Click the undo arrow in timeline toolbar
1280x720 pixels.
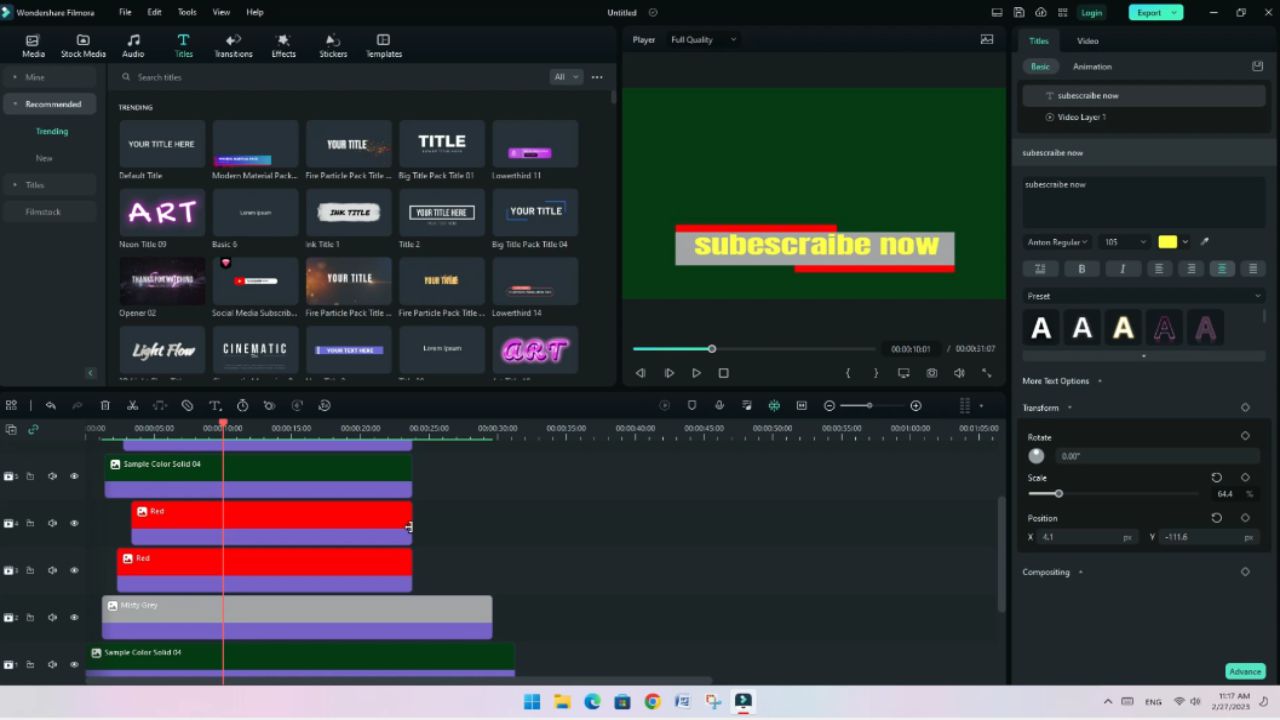[x=50, y=405]
